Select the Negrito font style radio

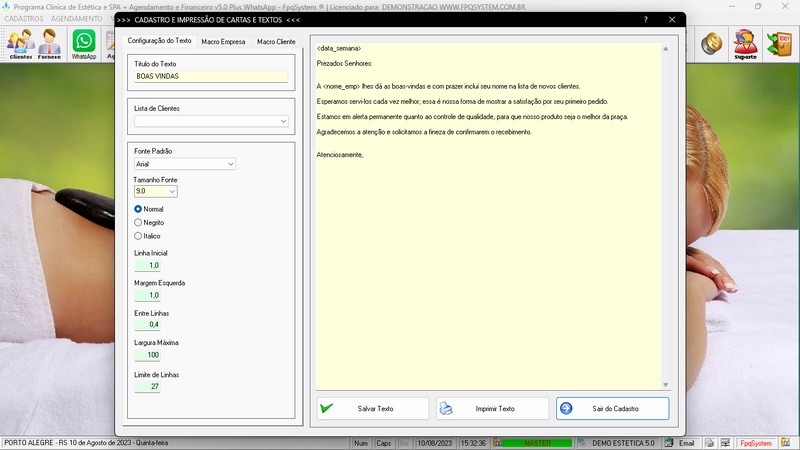click(x=138, y=222)
